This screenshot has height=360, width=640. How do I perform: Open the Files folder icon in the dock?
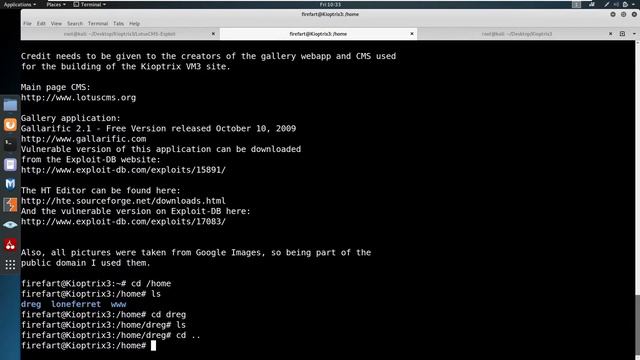pyautogui.click(x=10, y=105)
